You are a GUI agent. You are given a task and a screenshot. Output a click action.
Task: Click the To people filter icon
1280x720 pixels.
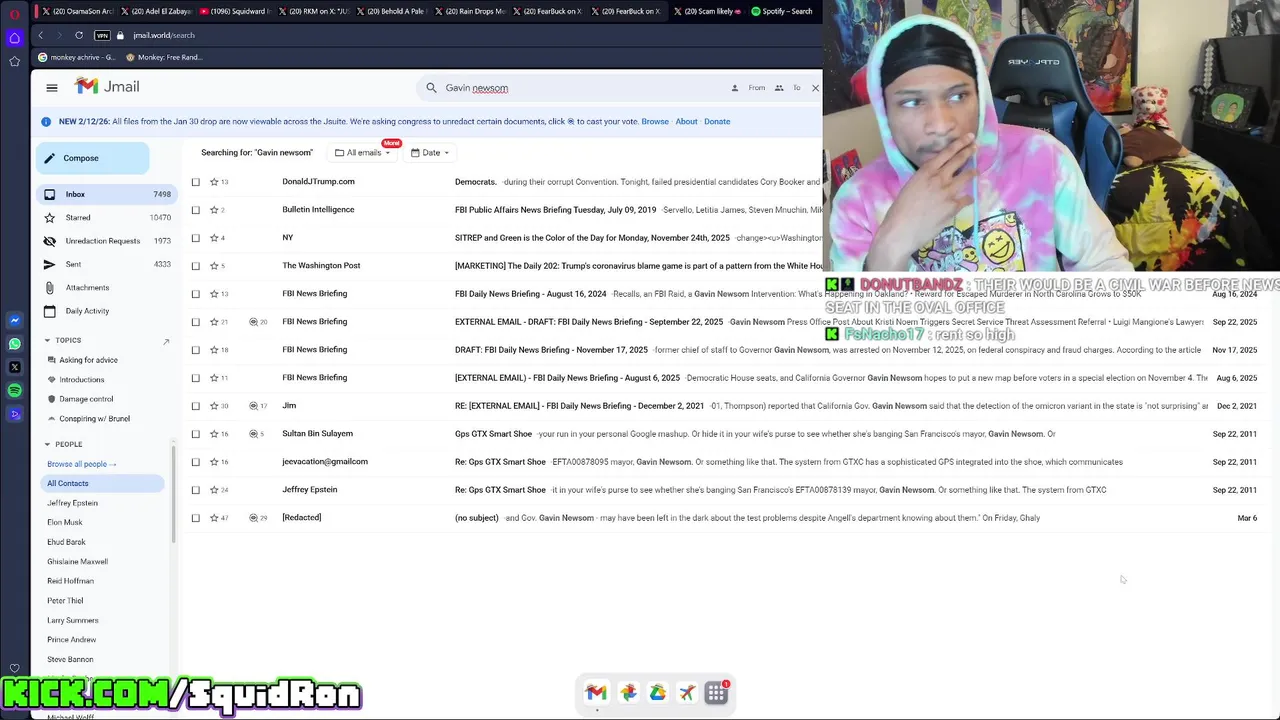pos(779,88)
